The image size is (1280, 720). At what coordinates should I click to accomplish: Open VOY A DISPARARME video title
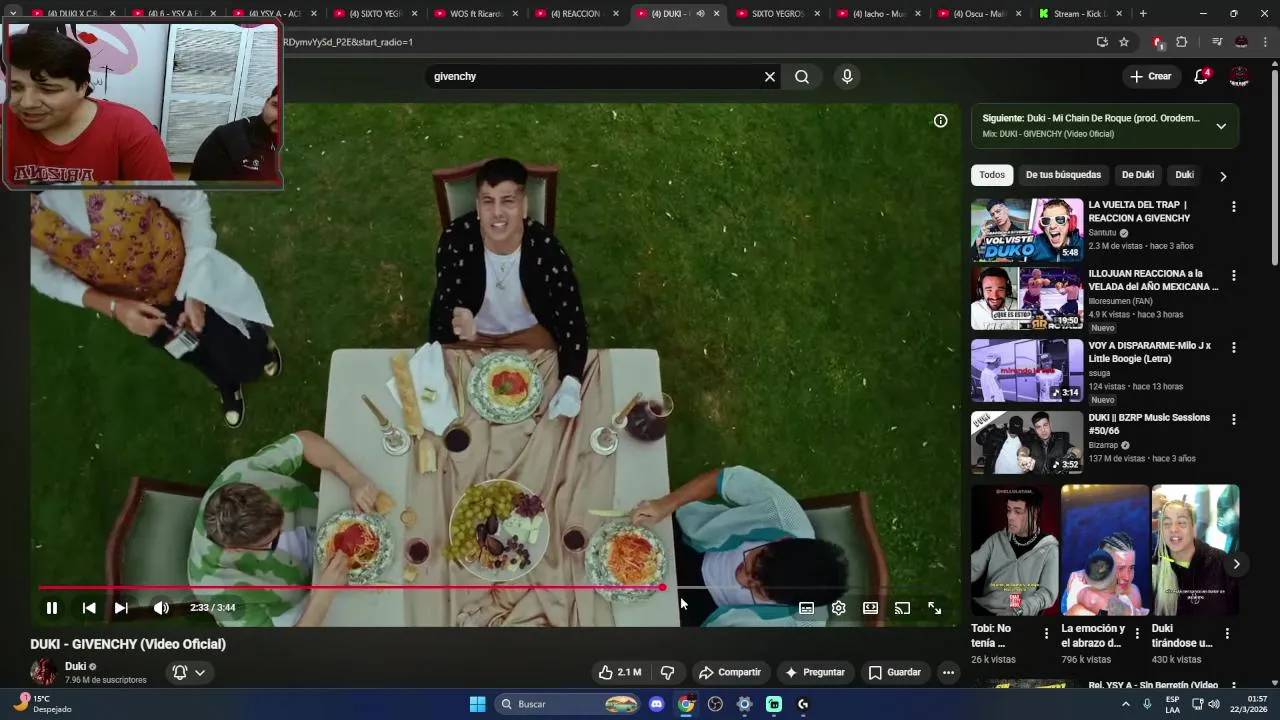pyautogui.click(x=1150, y=352)
